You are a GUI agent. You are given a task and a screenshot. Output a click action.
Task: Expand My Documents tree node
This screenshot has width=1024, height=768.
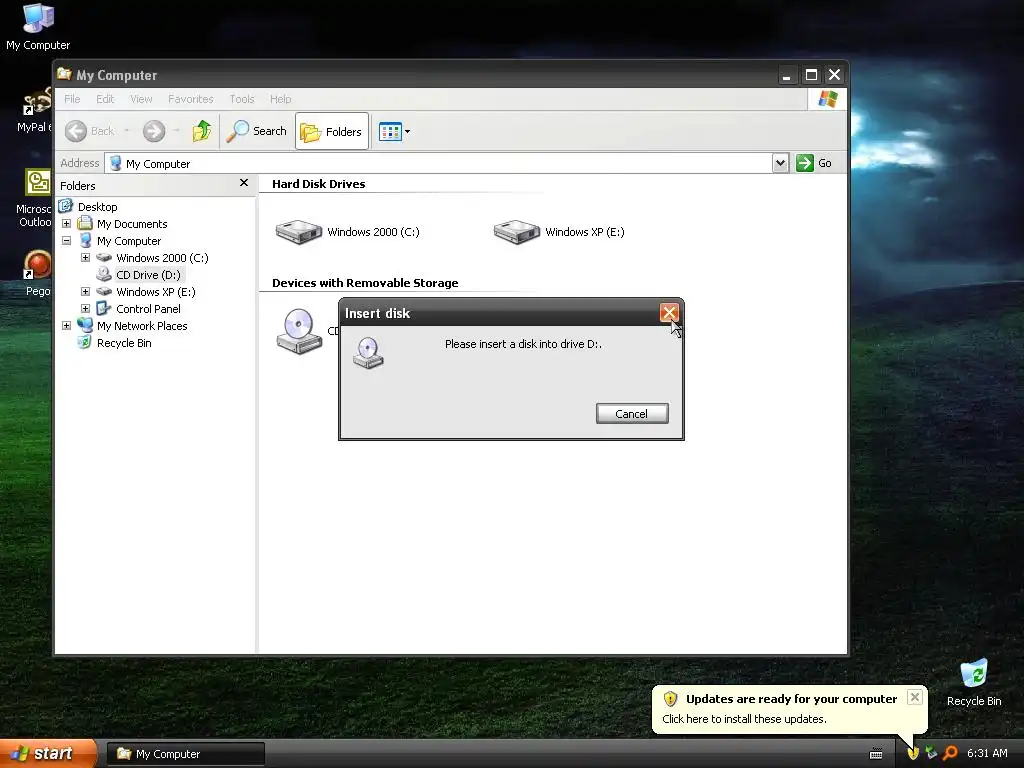point(67,223)
